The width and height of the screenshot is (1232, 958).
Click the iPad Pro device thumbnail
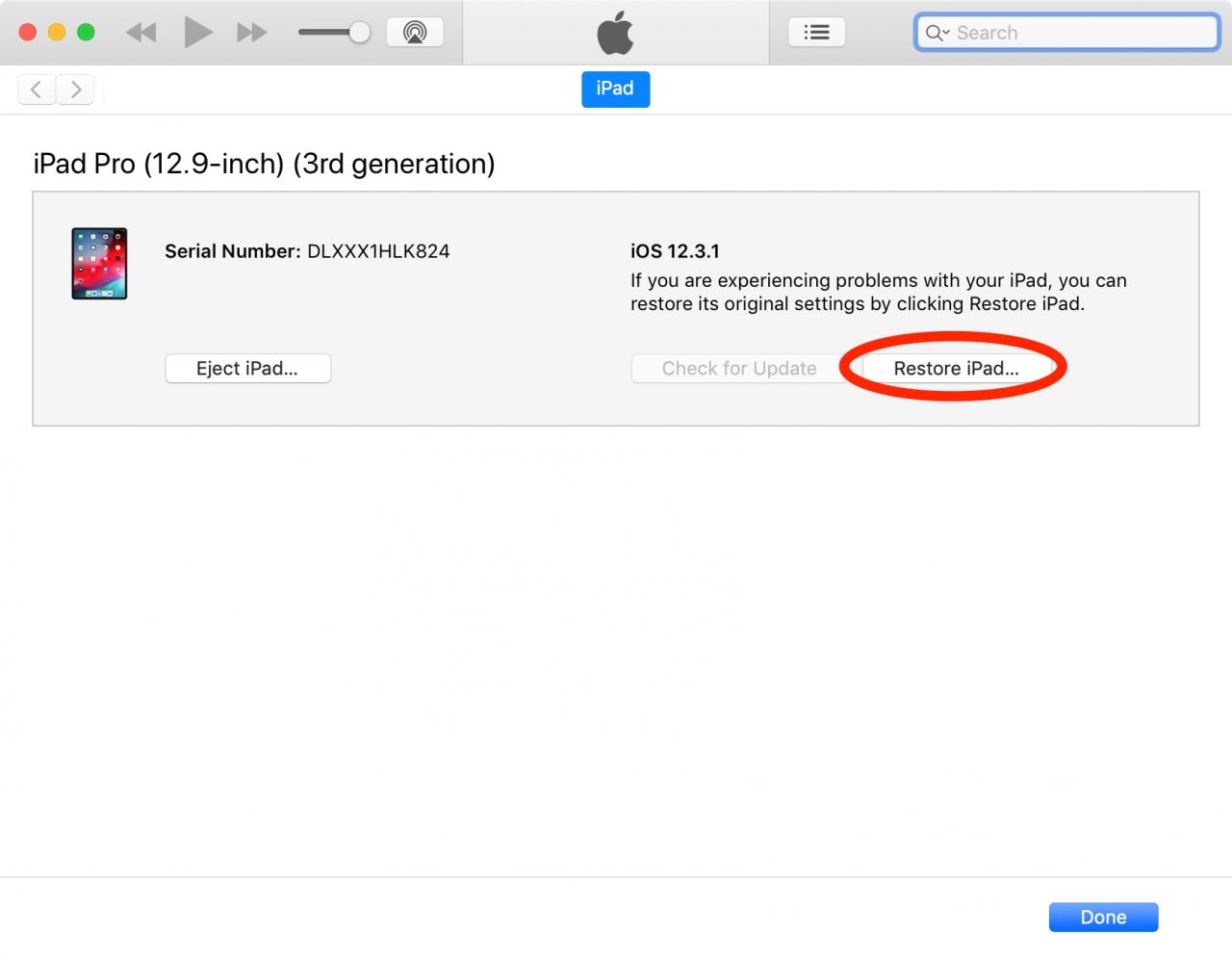coord(99,264)
